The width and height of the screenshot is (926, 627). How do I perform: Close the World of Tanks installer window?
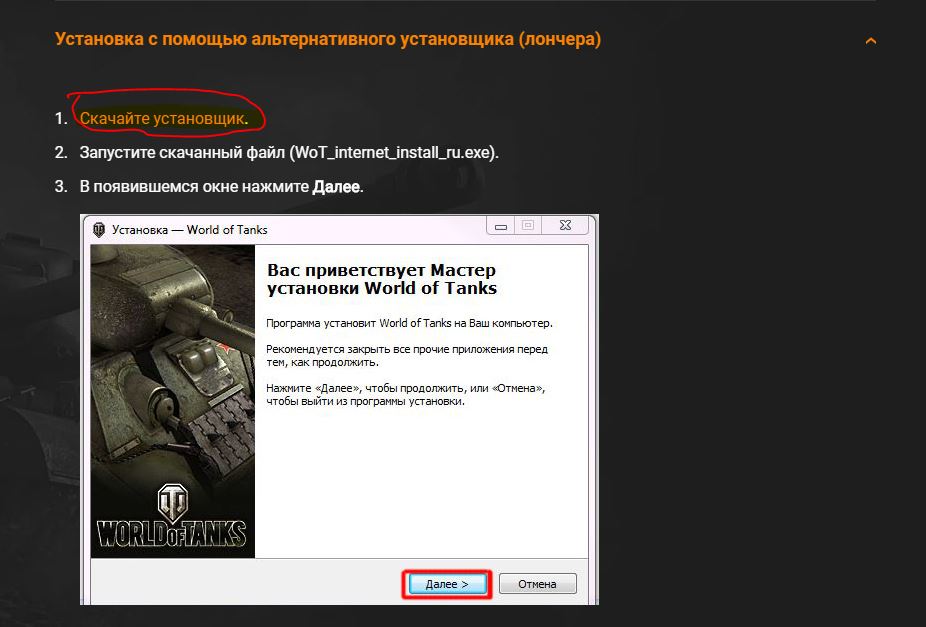[x=565, y=226]
